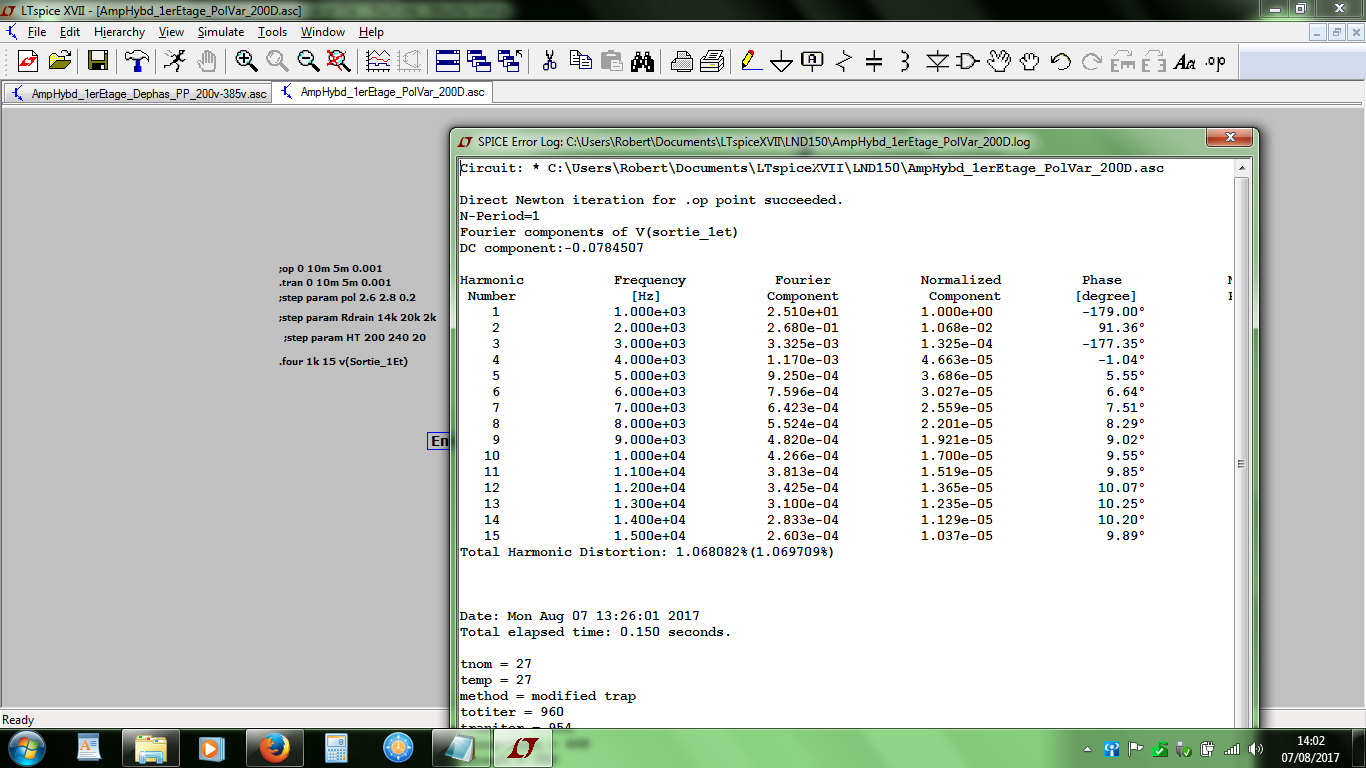Switch to AmpHybd_1erEtage_PolVar_200D.asc tab
The image size is (1366, 768).
click(x=382, y=92)
